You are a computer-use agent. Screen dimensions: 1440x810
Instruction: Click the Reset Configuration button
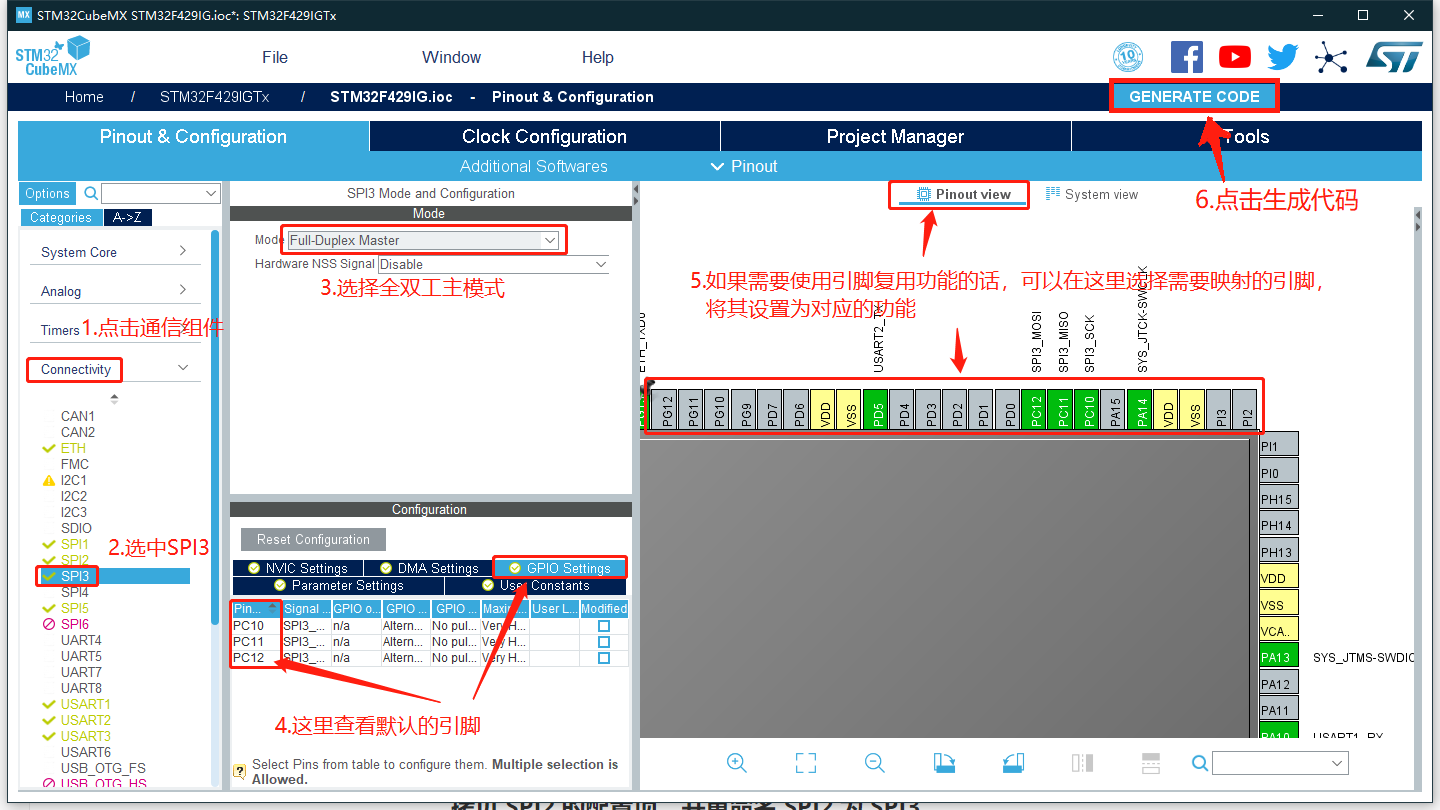coord(313,539)
